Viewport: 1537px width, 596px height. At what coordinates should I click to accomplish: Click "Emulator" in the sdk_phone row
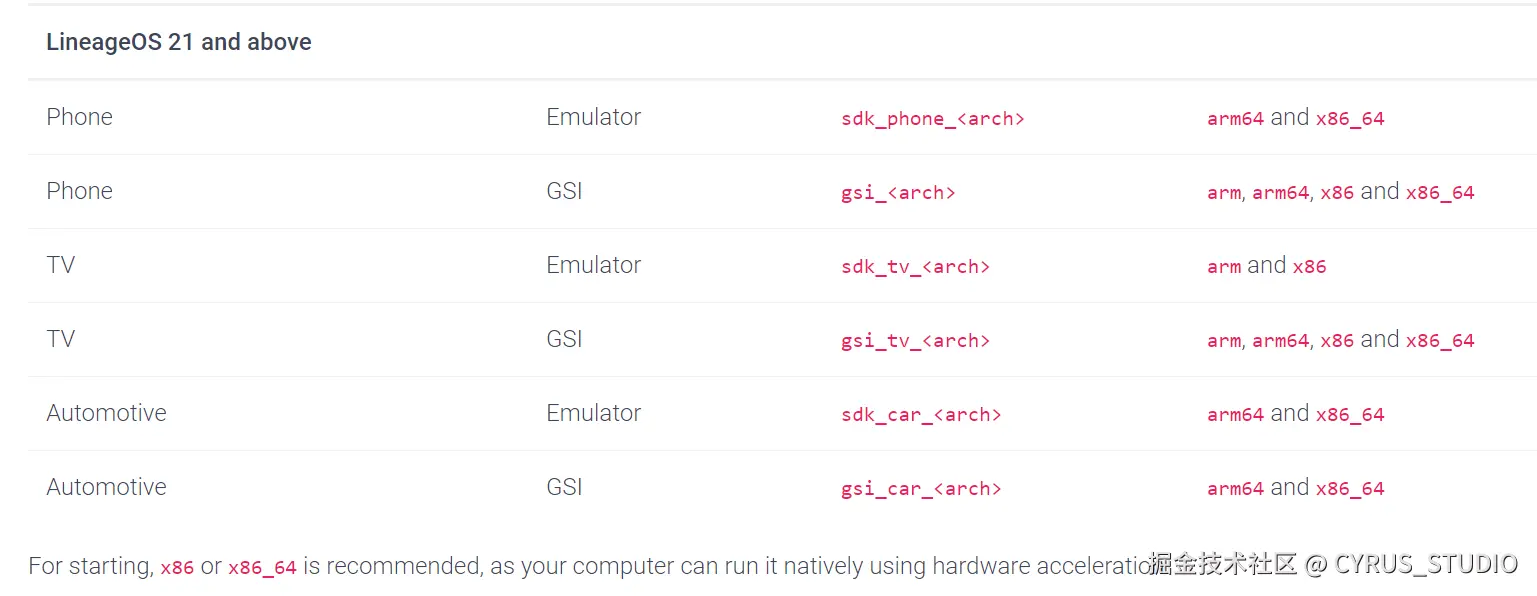point(593,117)
